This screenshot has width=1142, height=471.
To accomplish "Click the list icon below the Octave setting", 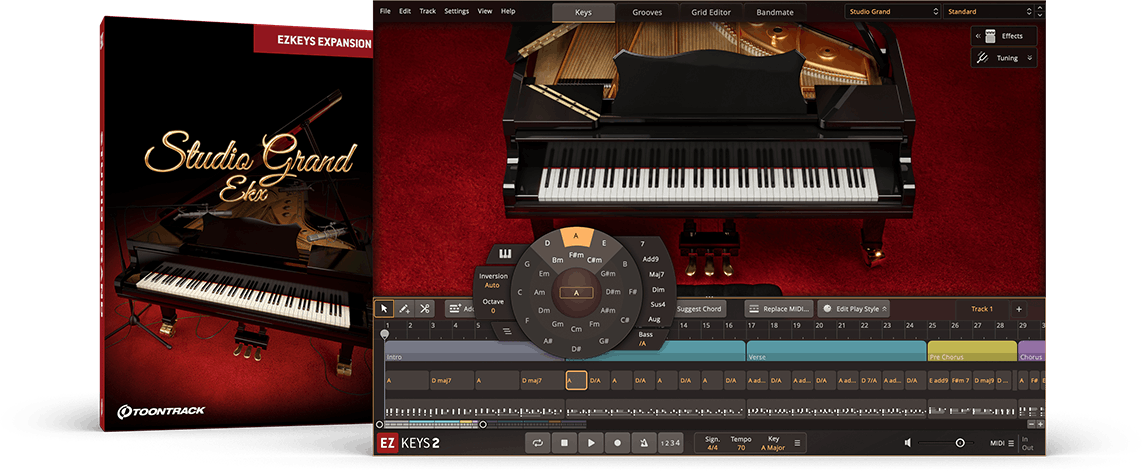I will pos(506,330).
